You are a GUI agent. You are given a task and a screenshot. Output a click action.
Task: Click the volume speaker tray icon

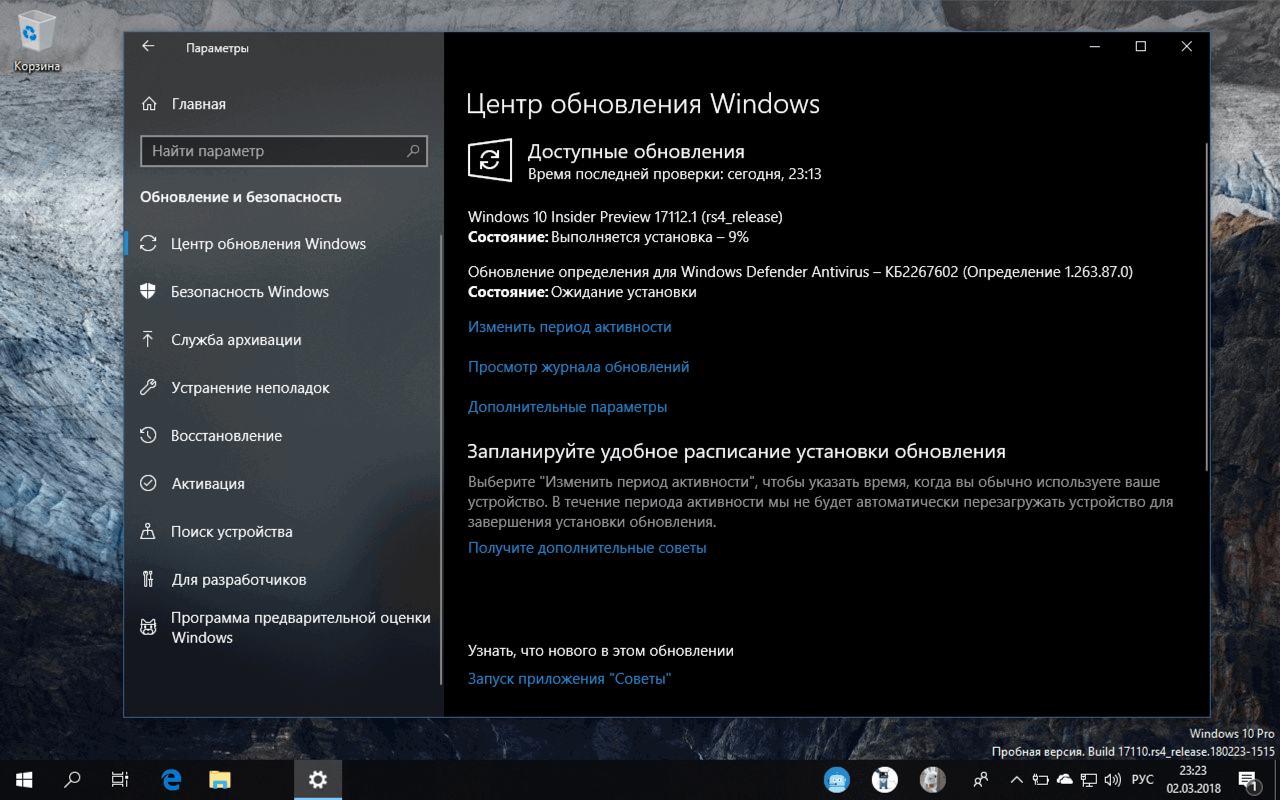coord(1112,779)
